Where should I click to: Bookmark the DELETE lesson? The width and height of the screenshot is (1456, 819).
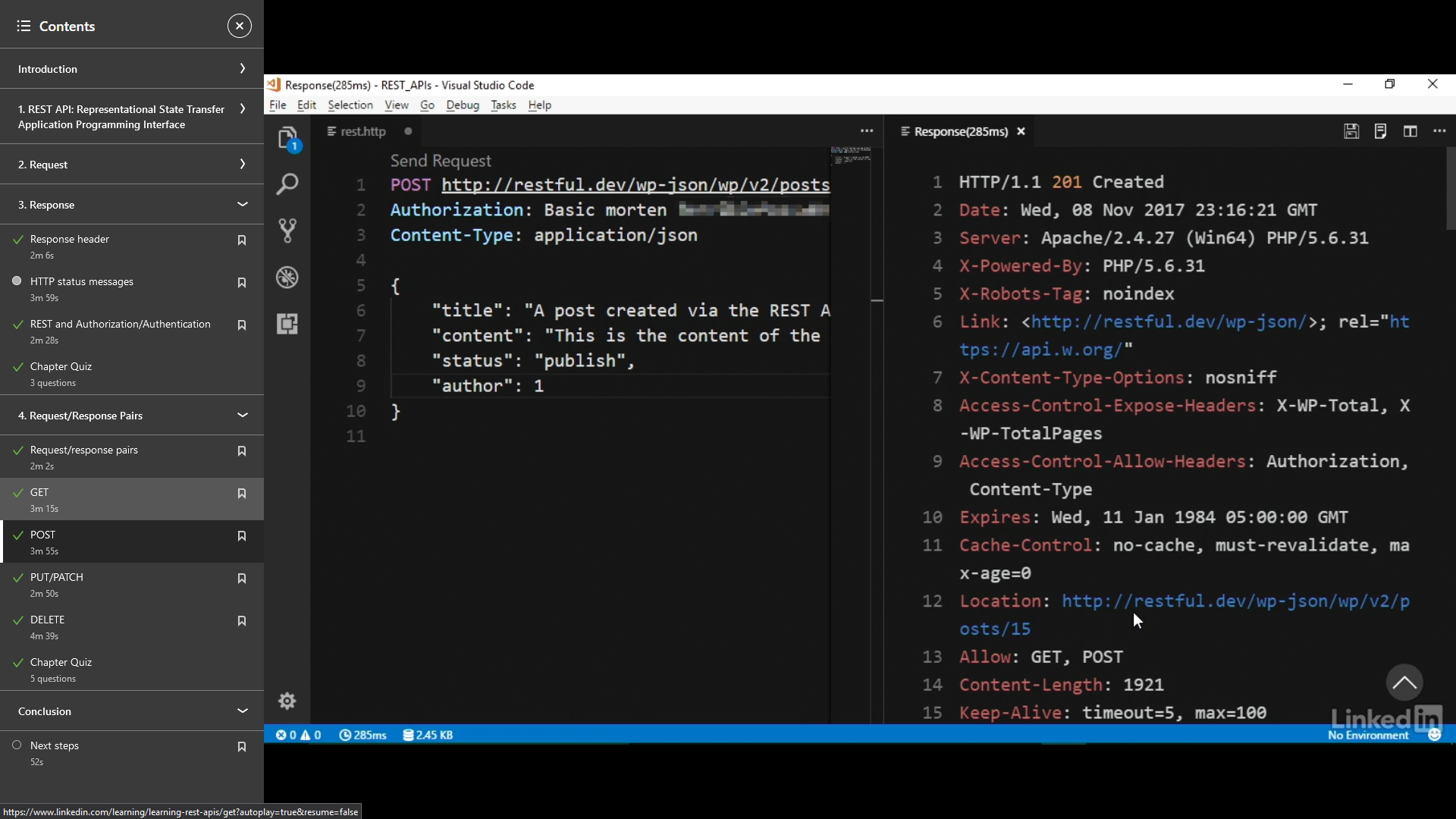(x=242, y=621)
